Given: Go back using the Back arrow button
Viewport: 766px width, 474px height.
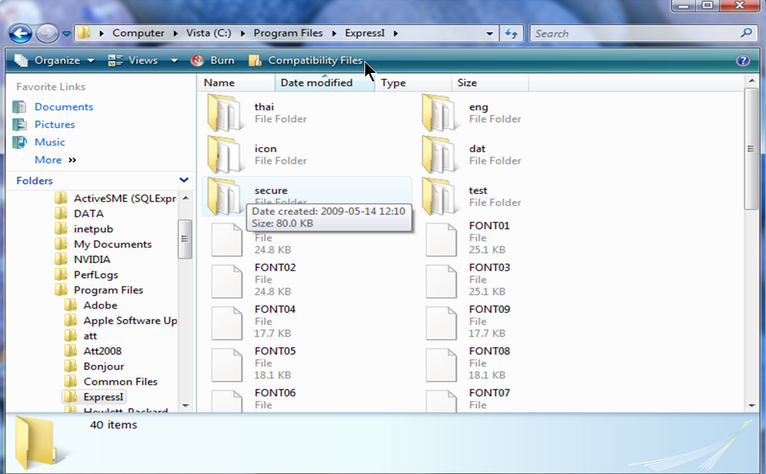Looking at the screenshot, I should [x=20, y=34].
